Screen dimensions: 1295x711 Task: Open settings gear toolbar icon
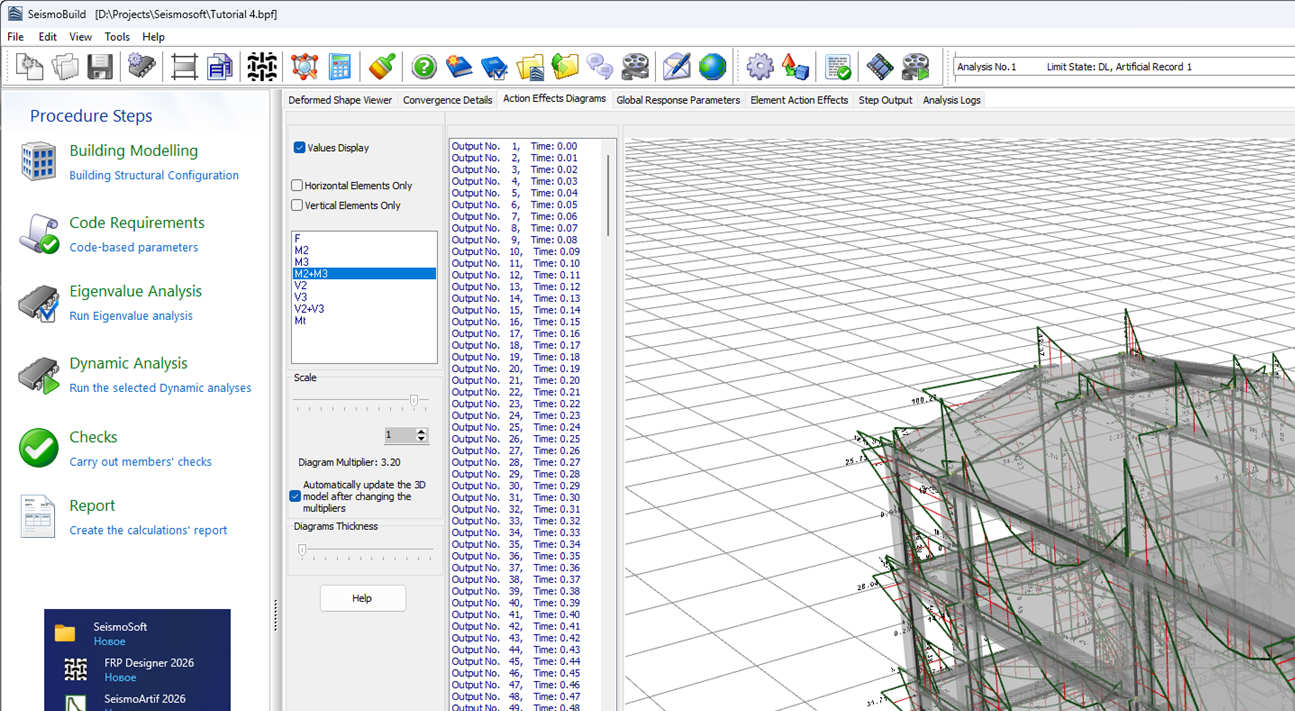click(760, 67)
